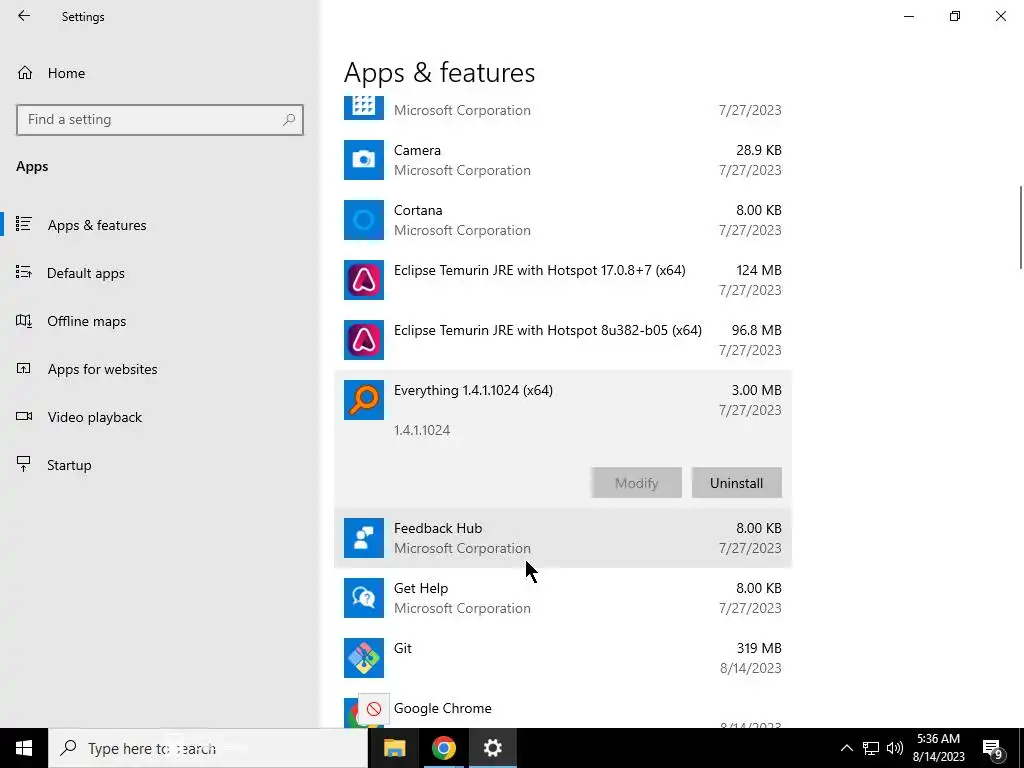Click Eclipse Temurin JRE 17.0.8+7 icon

point(364,280)
